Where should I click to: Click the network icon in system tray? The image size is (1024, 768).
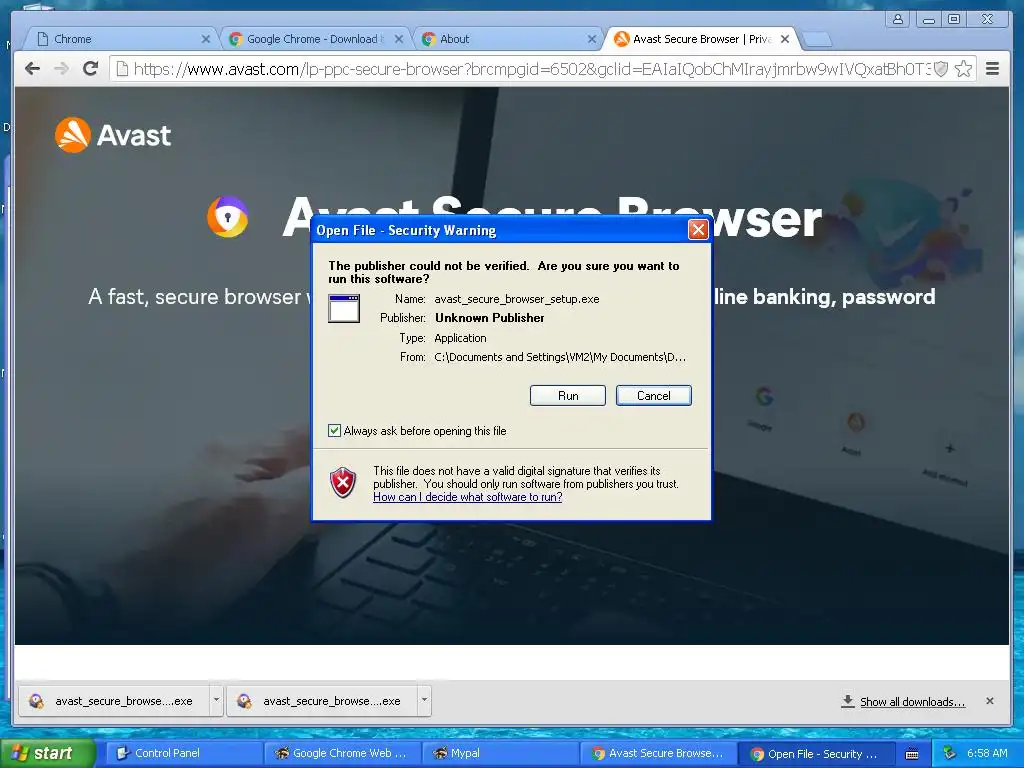[950, 753]
